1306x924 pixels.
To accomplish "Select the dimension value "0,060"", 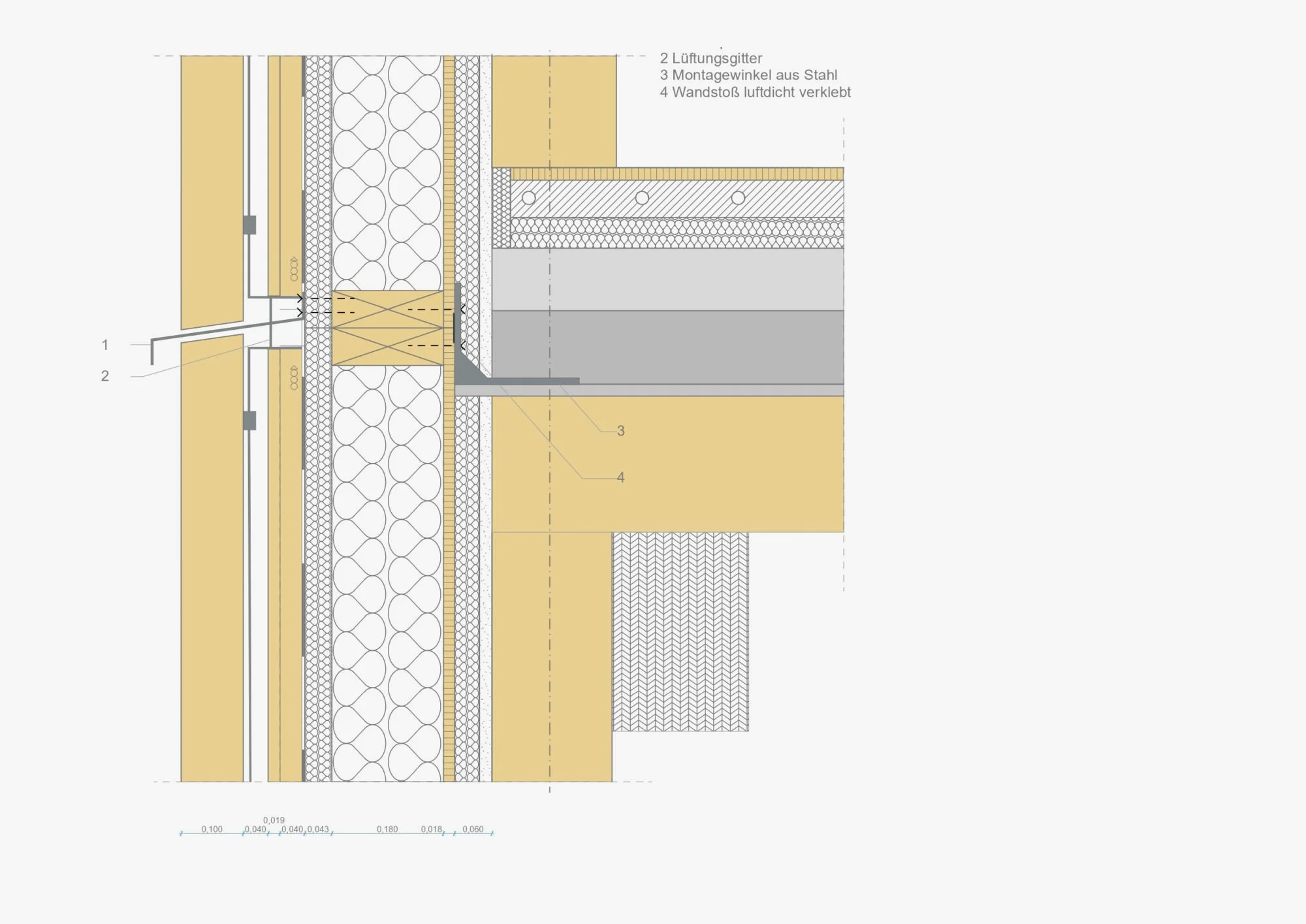I will [473, 829].
